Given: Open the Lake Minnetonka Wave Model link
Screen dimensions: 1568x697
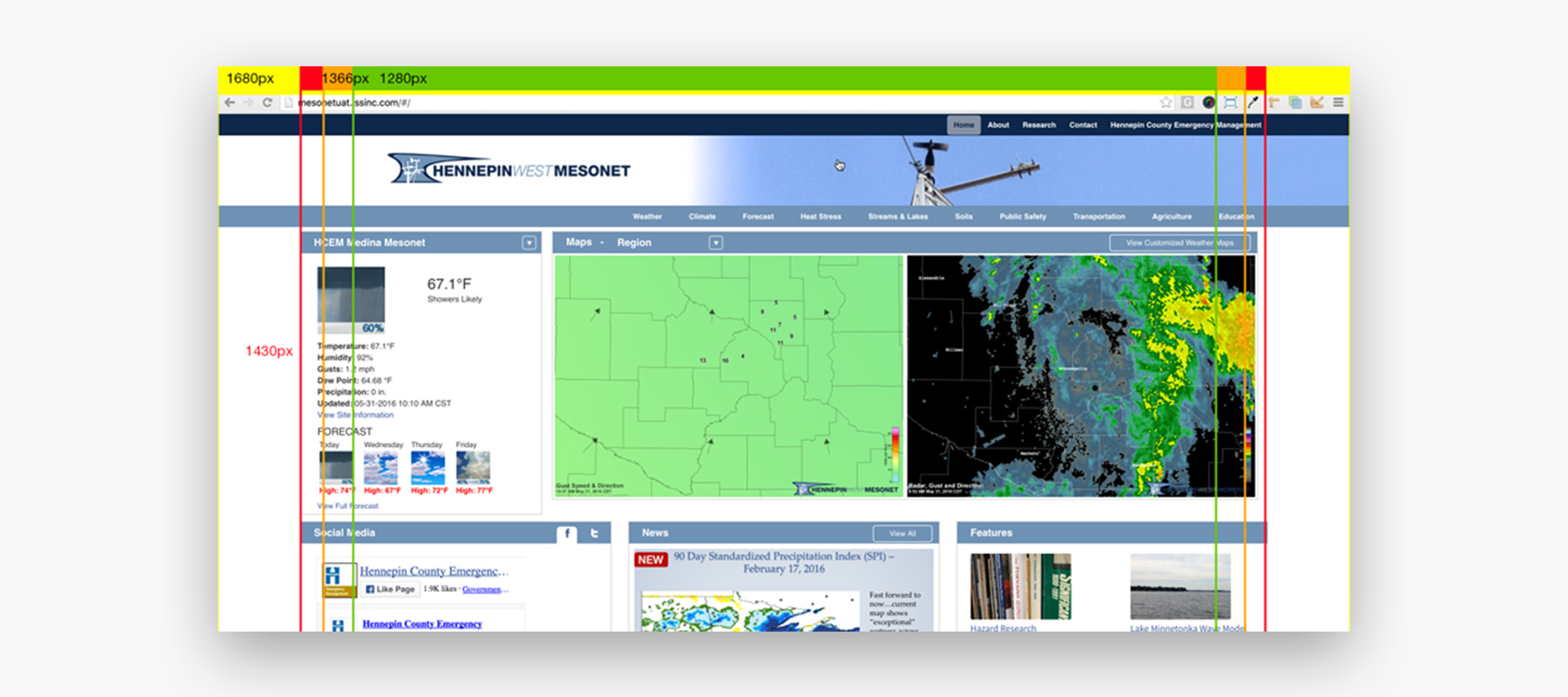Looking at the screenshot, I should (x=1187, y=627).
